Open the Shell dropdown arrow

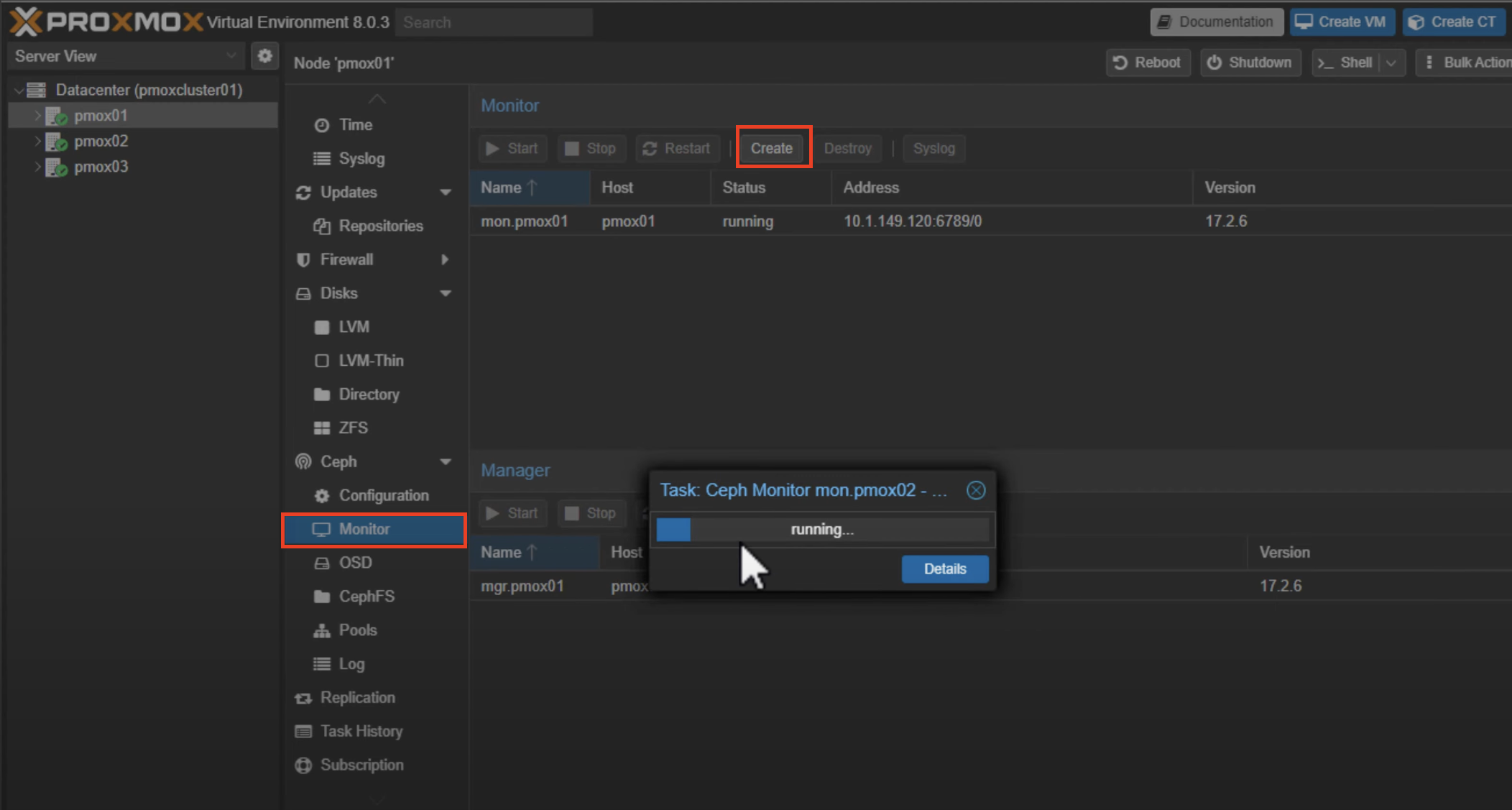point(1392,63)
